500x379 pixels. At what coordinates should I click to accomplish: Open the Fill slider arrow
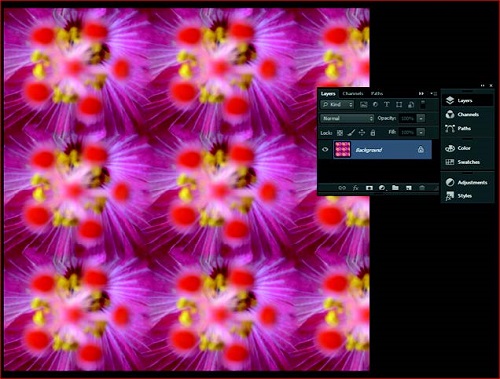(421, 132)
